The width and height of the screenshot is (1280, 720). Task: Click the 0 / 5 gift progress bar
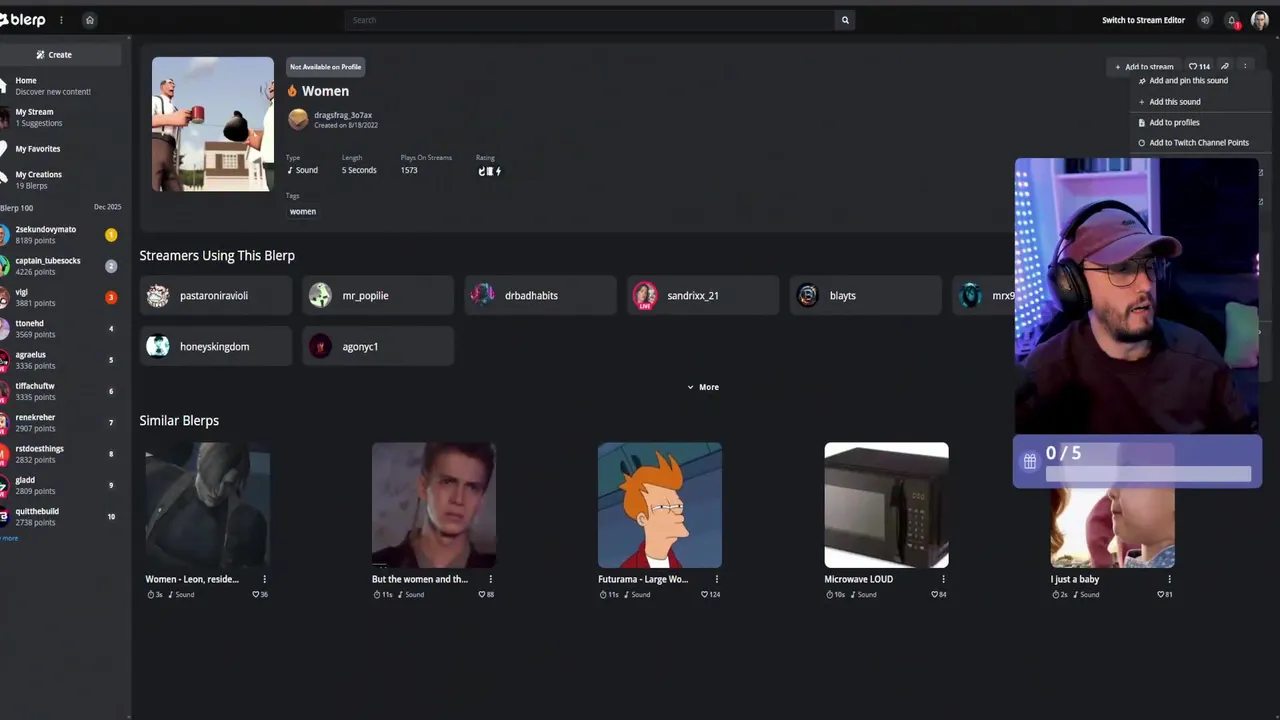[1148, 474]
